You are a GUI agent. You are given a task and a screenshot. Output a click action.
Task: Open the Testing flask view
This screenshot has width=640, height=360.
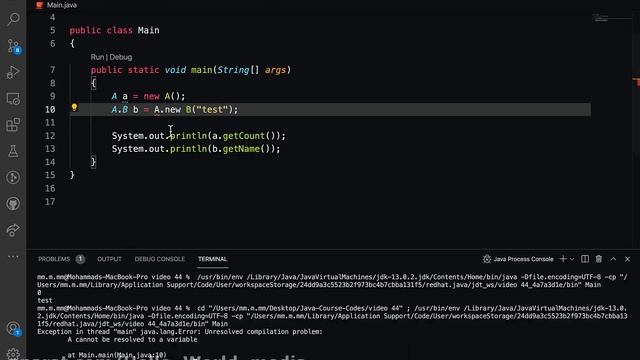tap(13, 151)
